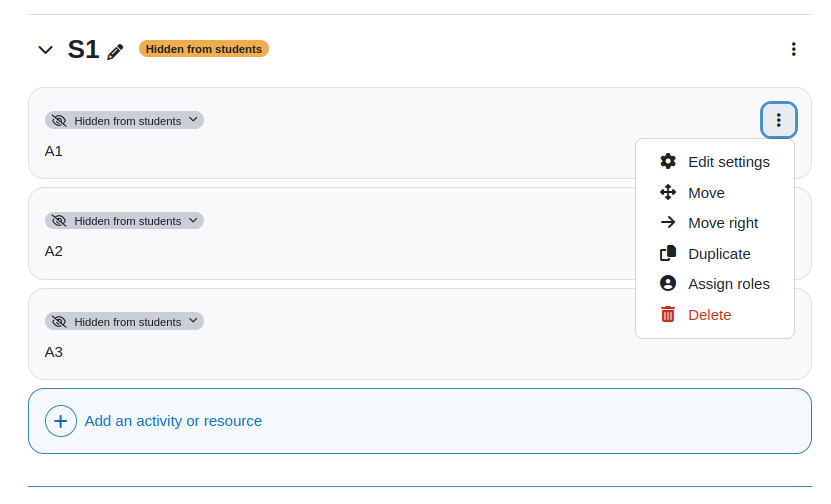Screen dimensions: 831x504
Task: Open the S1 section three-dot menu
Action: (793, 49)
